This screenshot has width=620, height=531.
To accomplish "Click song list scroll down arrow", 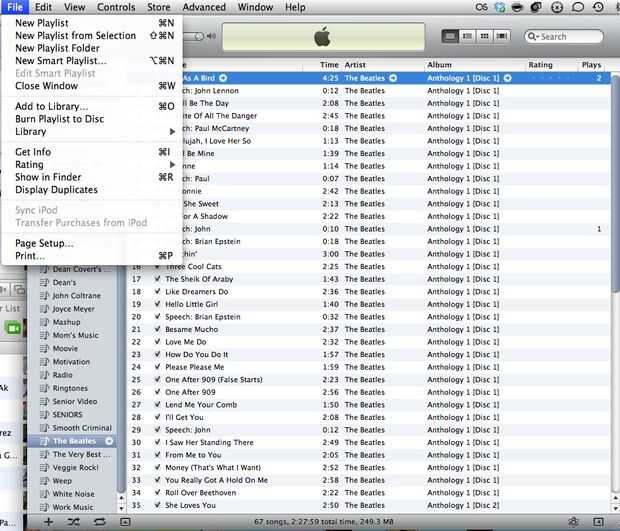I will pyautogui.click(x=615, y=508).
